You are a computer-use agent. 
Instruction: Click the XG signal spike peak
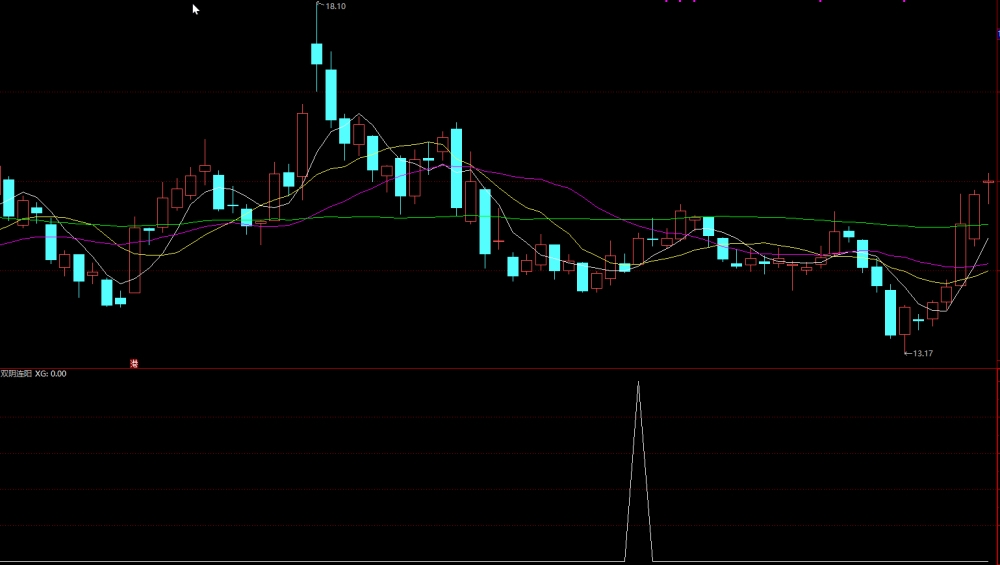(x=638, y=384)
